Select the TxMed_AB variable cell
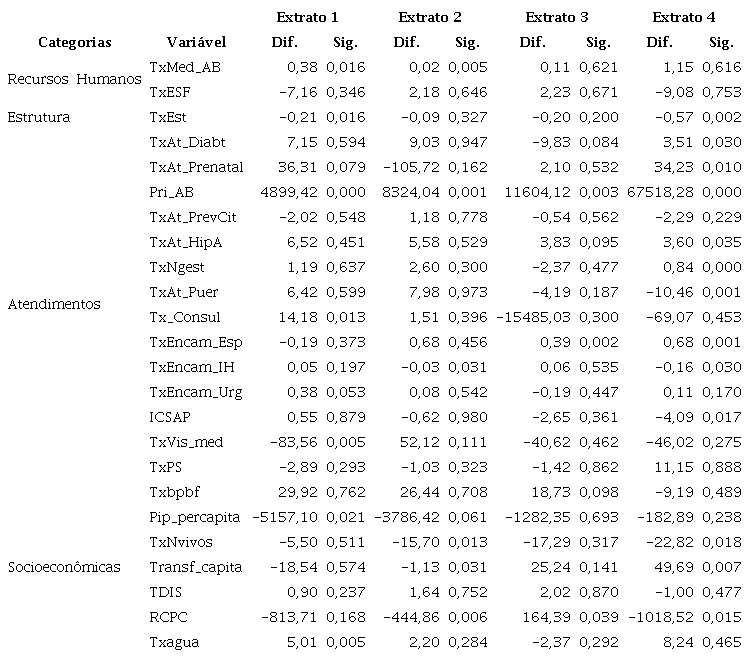 tap(185, 67)
